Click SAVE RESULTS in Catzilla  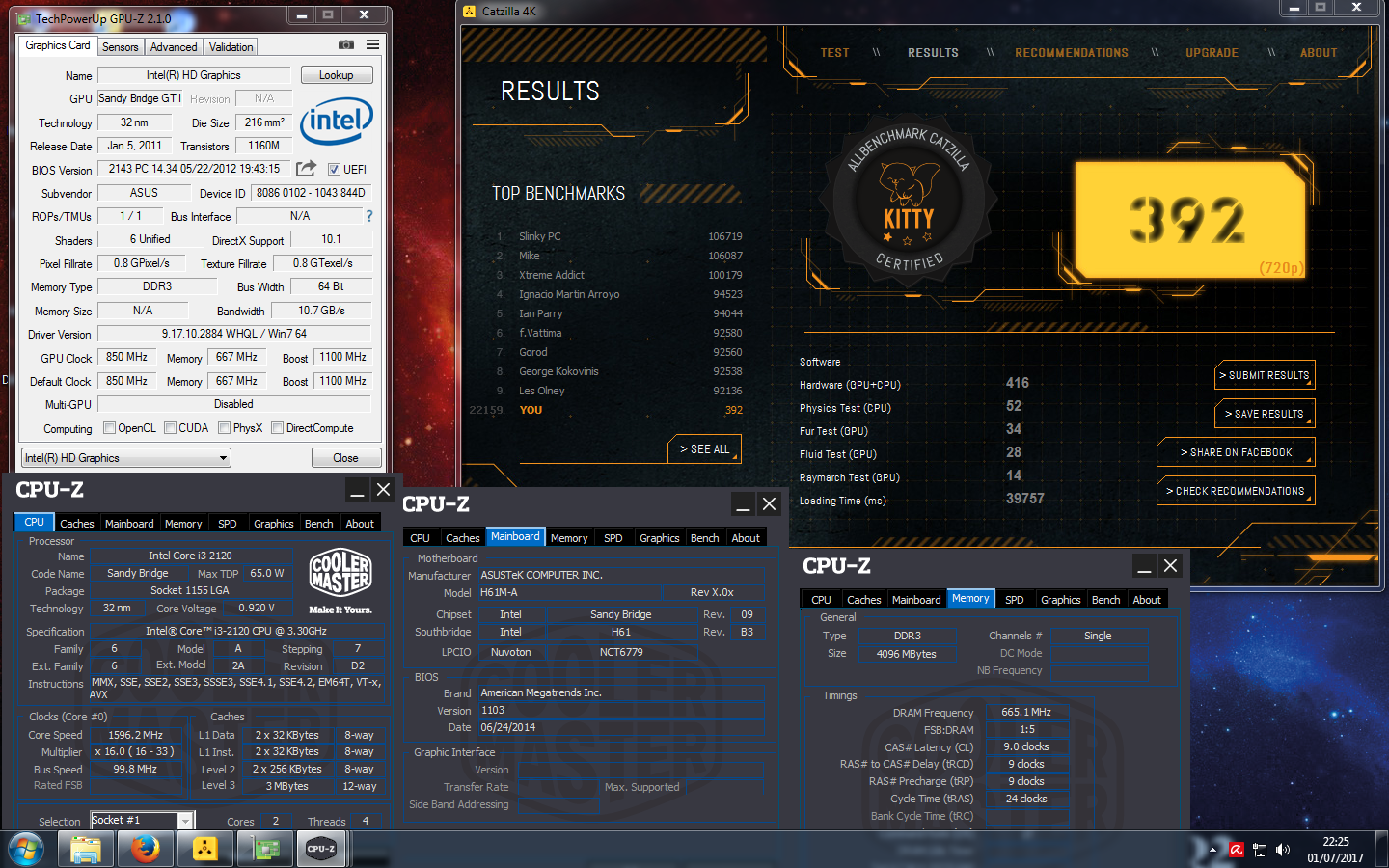pos(1265,414)
